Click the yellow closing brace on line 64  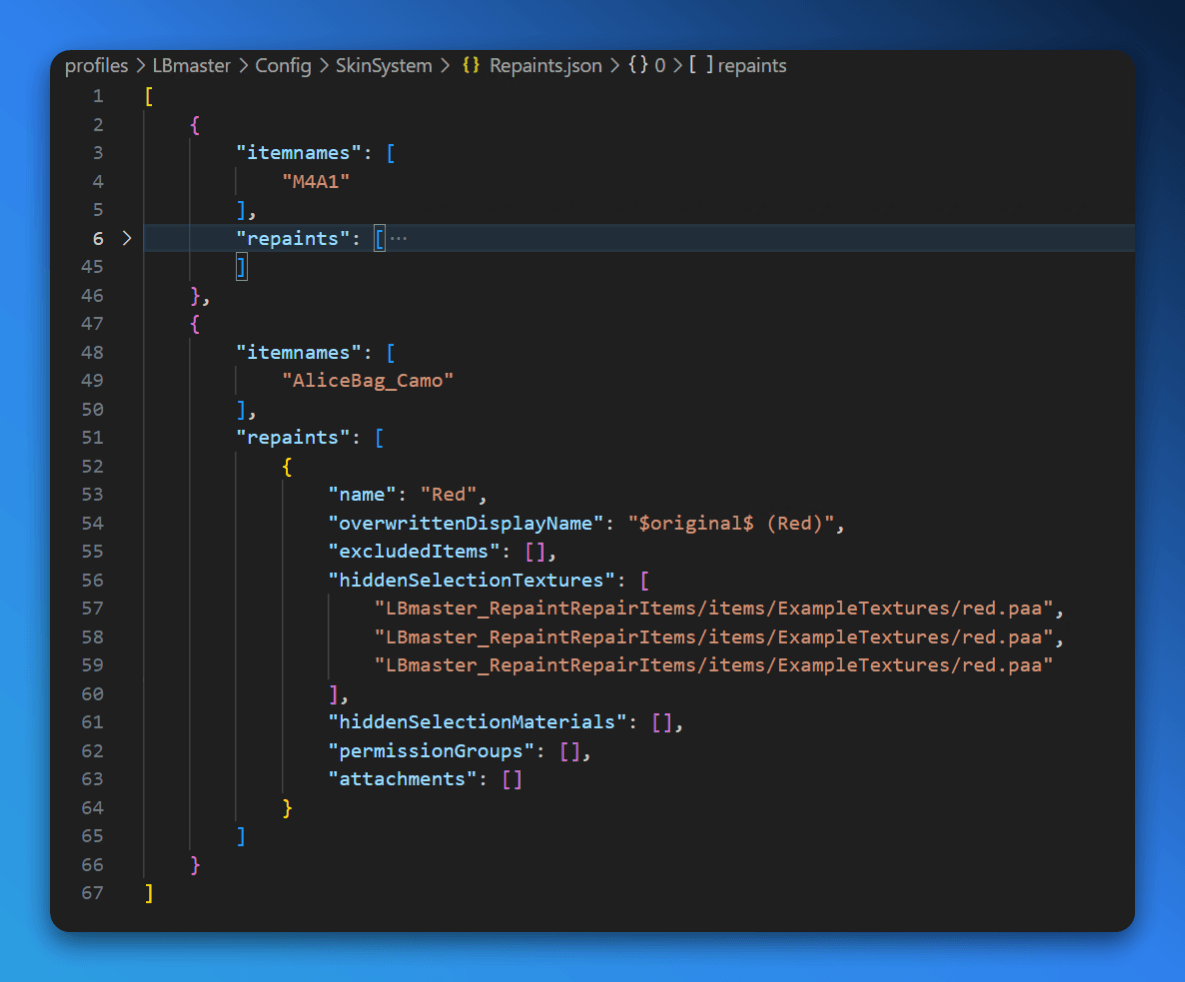point(287,808)
